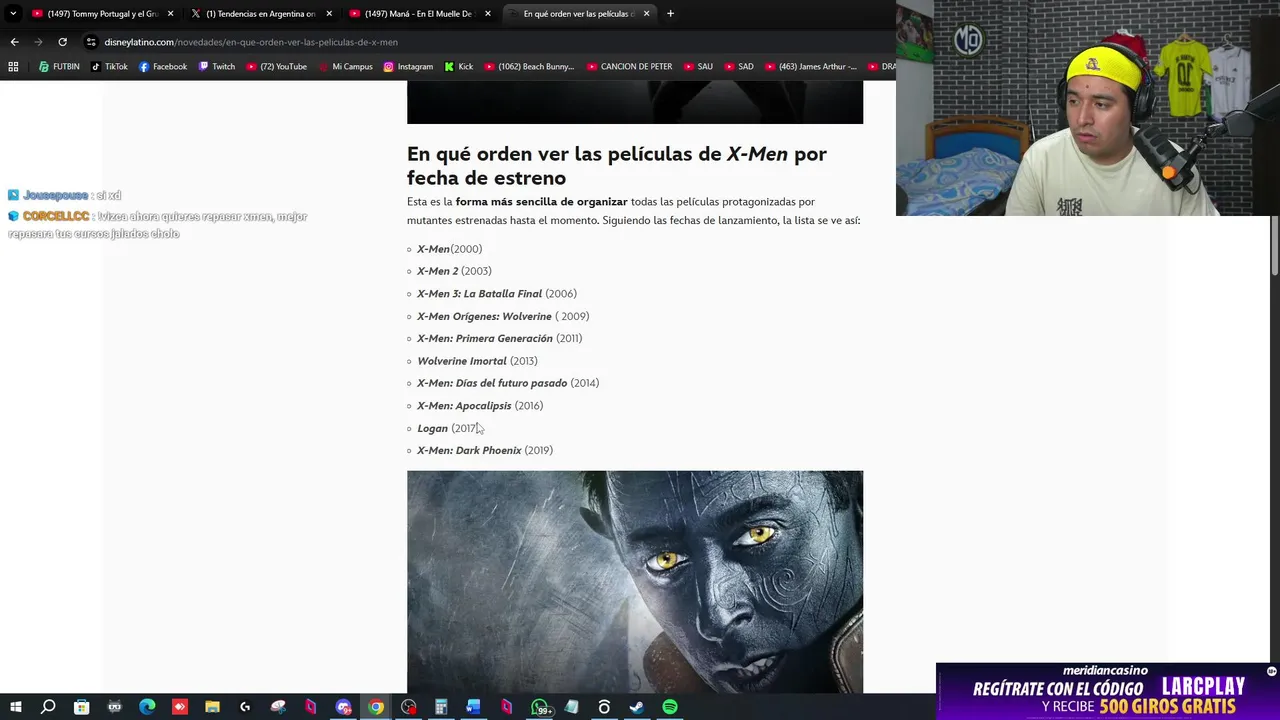The image size is (1280, 720).
Task: Click the 'Logan (2017)' entry
Action: pyautogui.click(x=449, y=428)
